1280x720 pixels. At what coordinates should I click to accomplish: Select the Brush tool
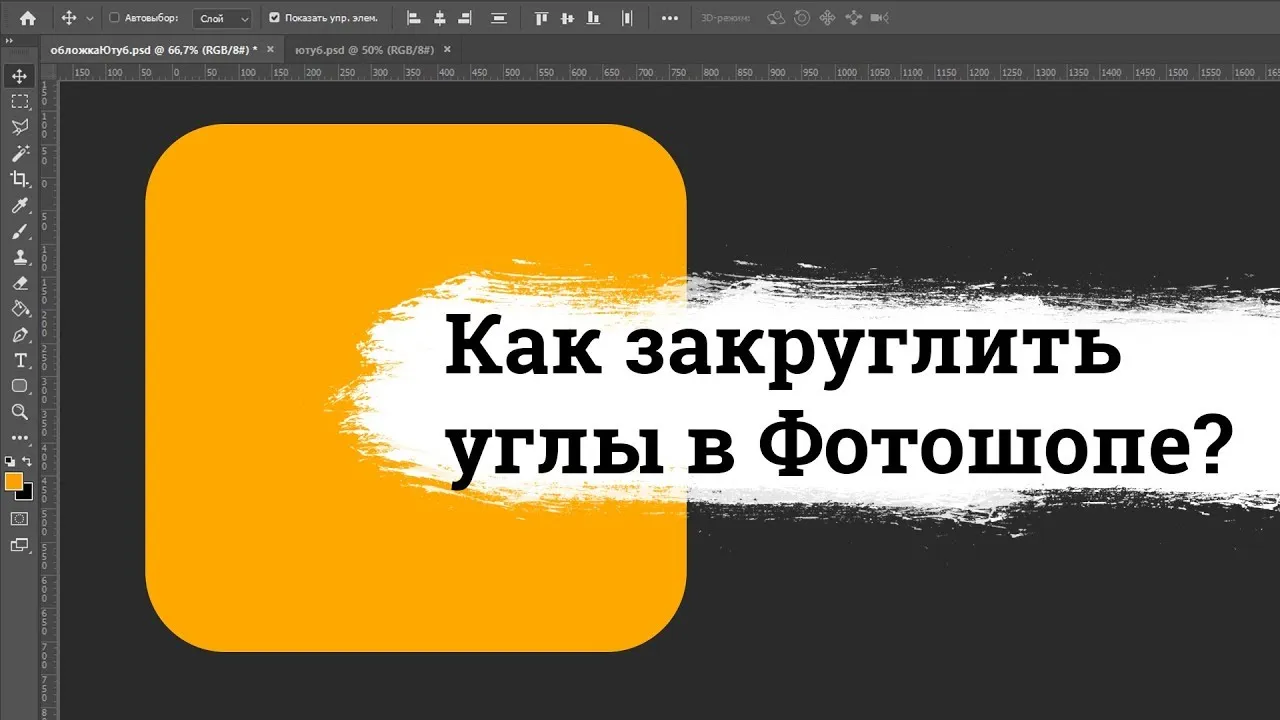[19, 231]
